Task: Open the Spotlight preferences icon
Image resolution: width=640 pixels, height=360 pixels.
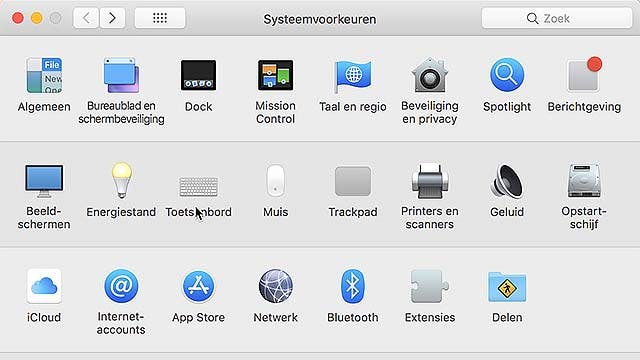Action: [x=507, y=75]
